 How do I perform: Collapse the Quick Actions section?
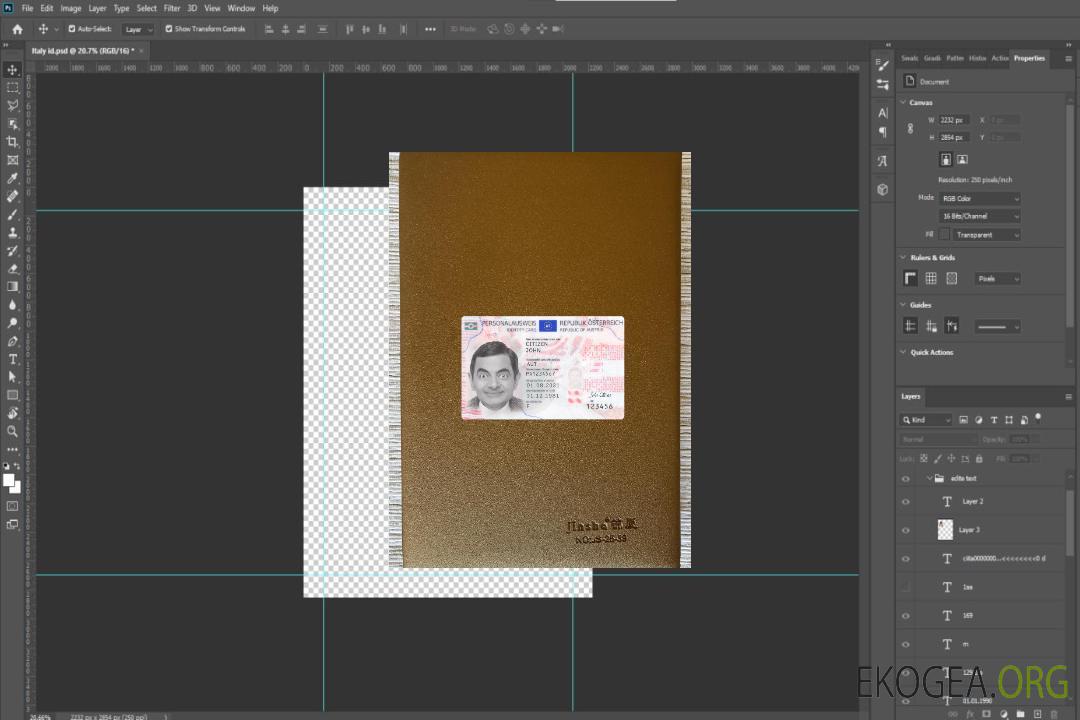(x=903, y=352)
